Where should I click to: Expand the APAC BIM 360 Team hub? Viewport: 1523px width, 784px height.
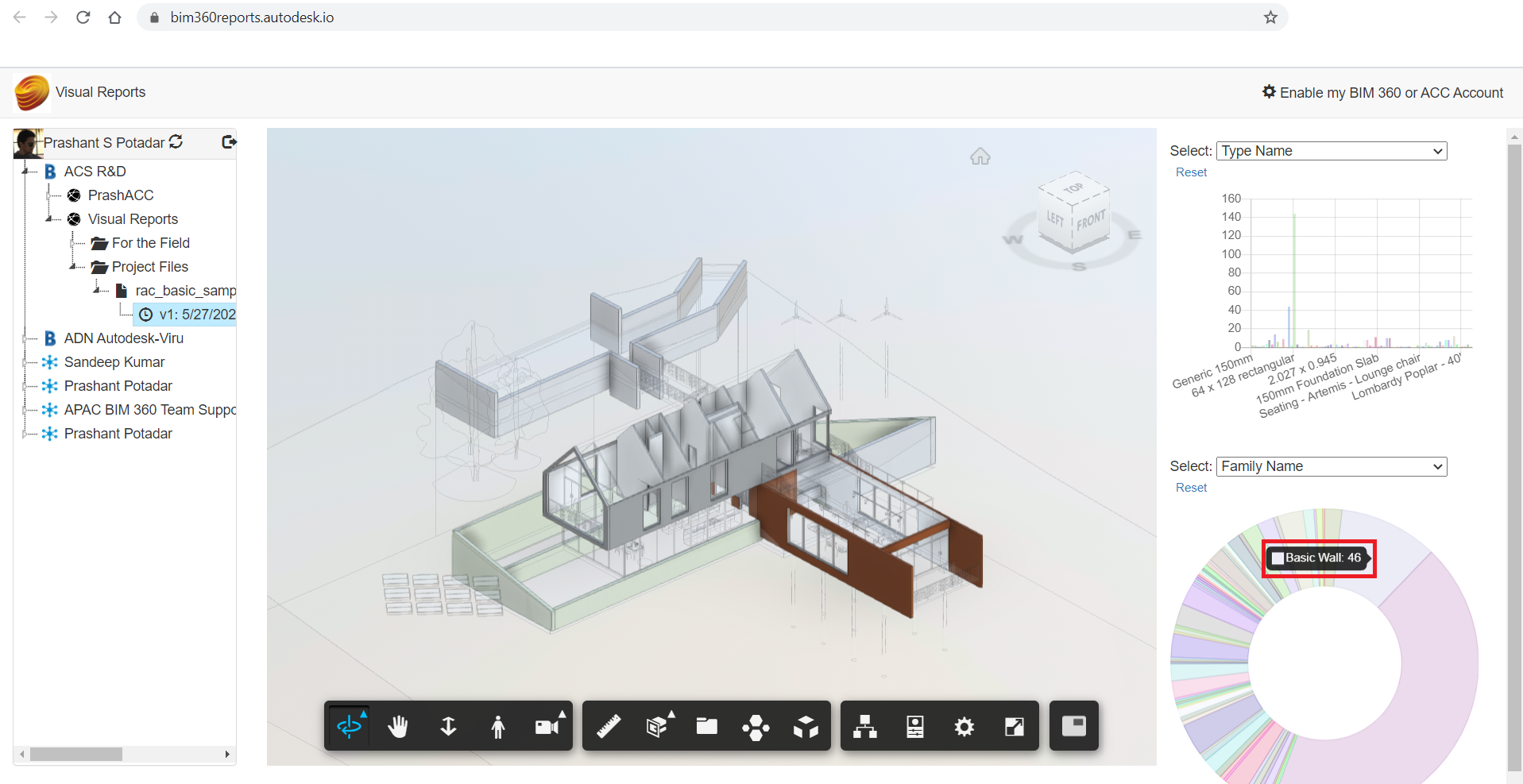tap(25, 410)
